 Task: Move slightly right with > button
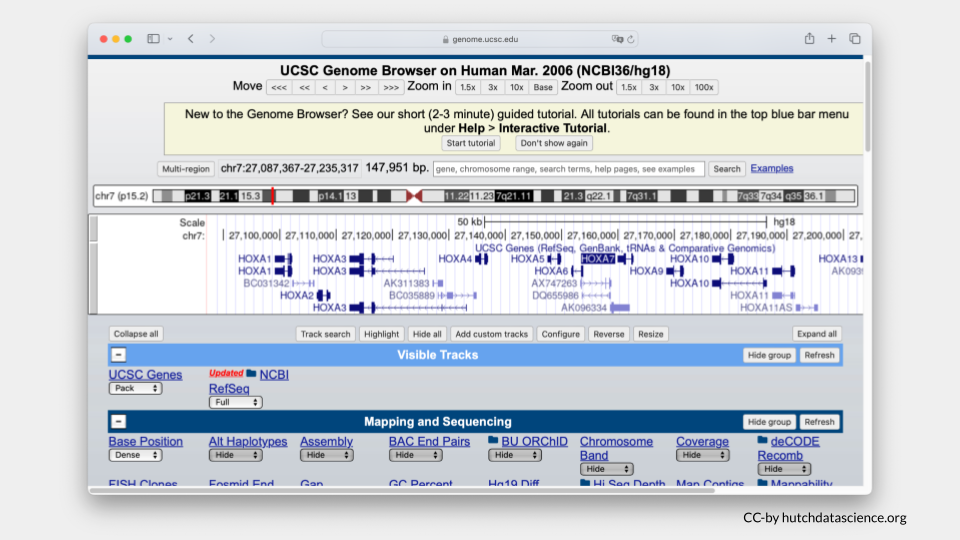click(345, 88)
